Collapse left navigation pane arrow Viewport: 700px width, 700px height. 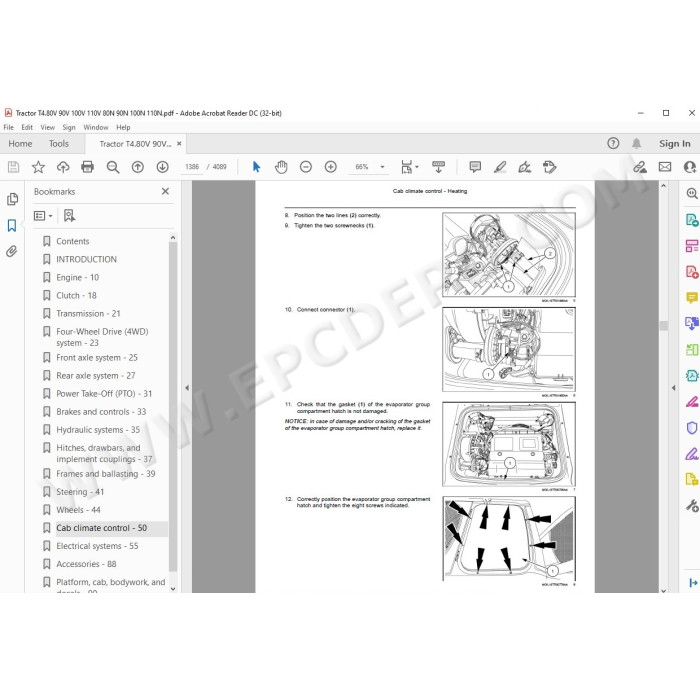click(187, 388)
